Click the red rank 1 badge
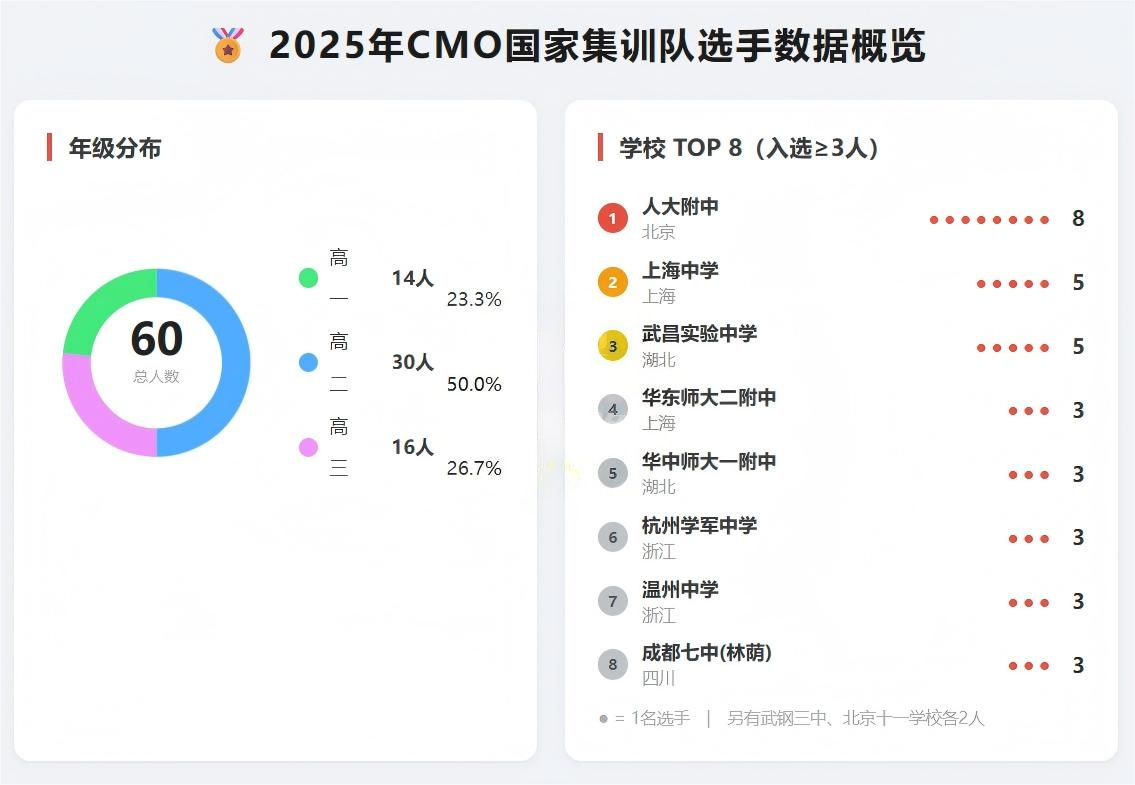The image size is (1135, 785). click(x=613, y=218)
